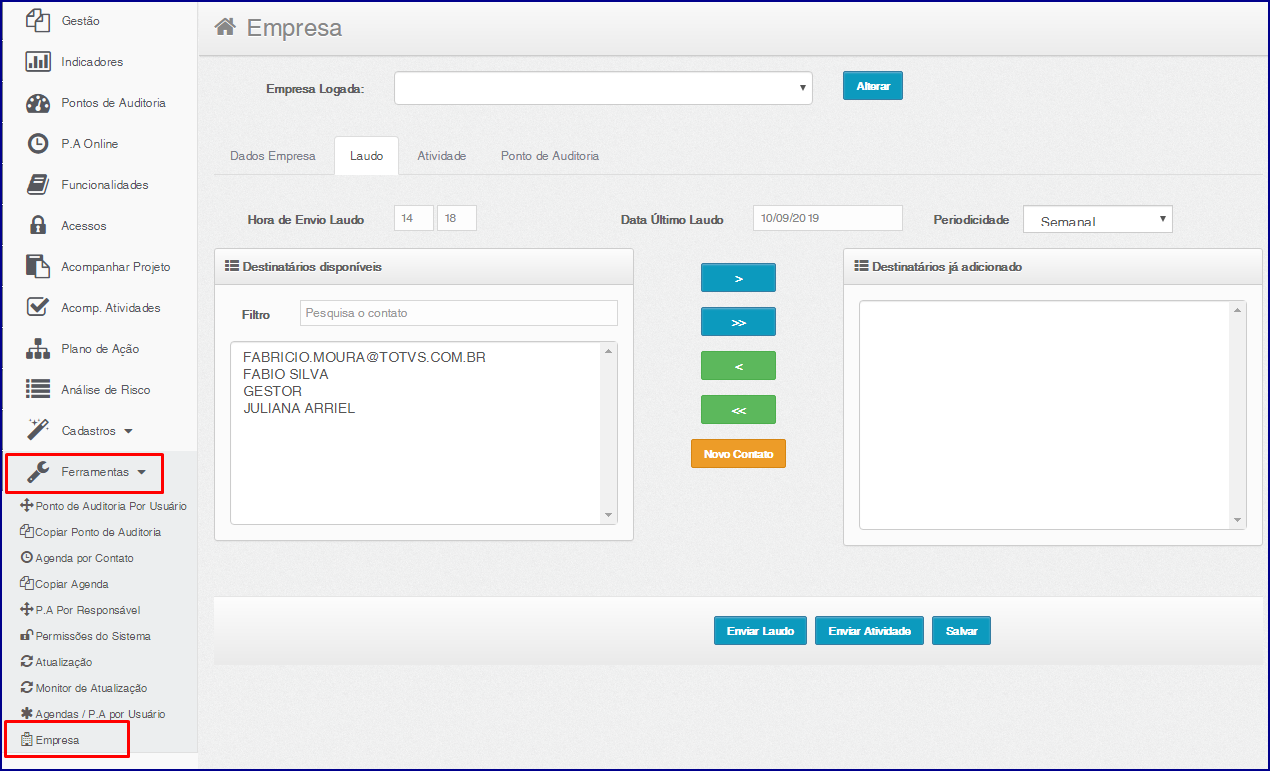Click the Análise de Risco list icon

[38, 390]
